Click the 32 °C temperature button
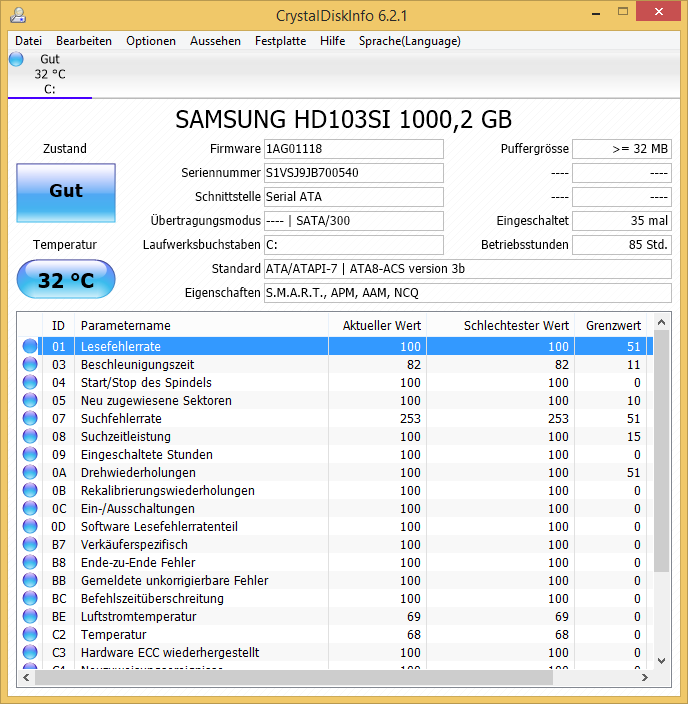688x704 pixels. click(x=66, y=279)
